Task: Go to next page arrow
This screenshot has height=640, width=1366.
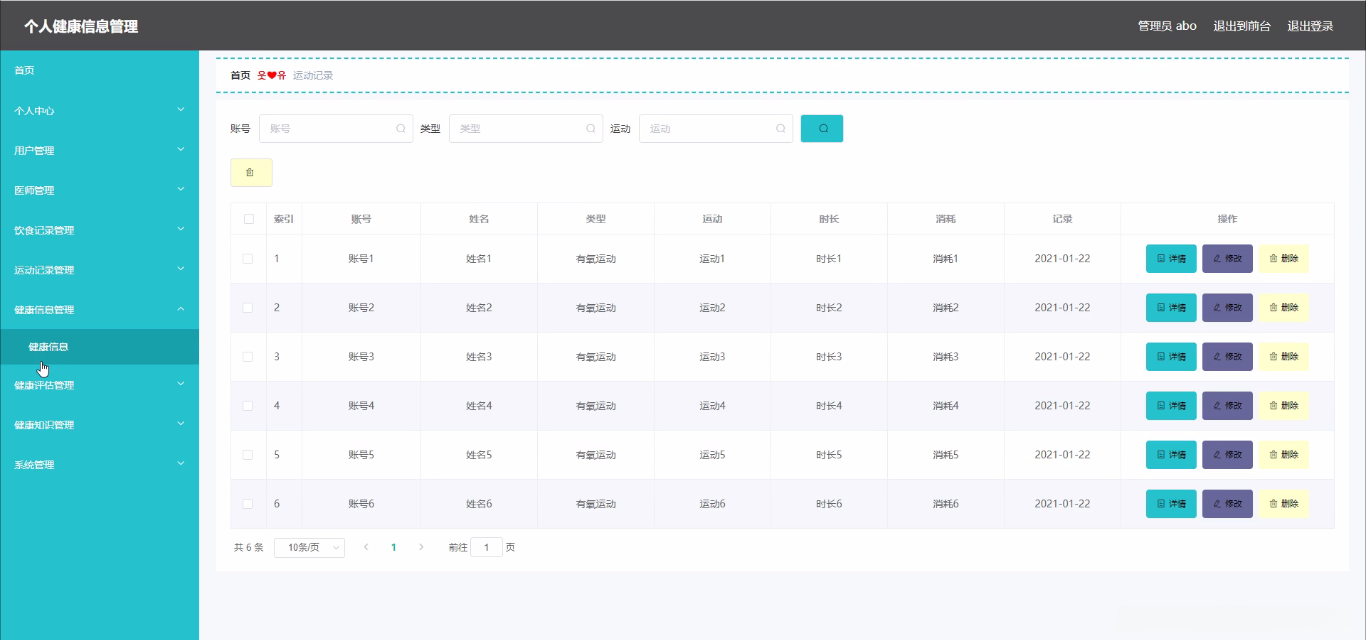Action: [421, 547]
